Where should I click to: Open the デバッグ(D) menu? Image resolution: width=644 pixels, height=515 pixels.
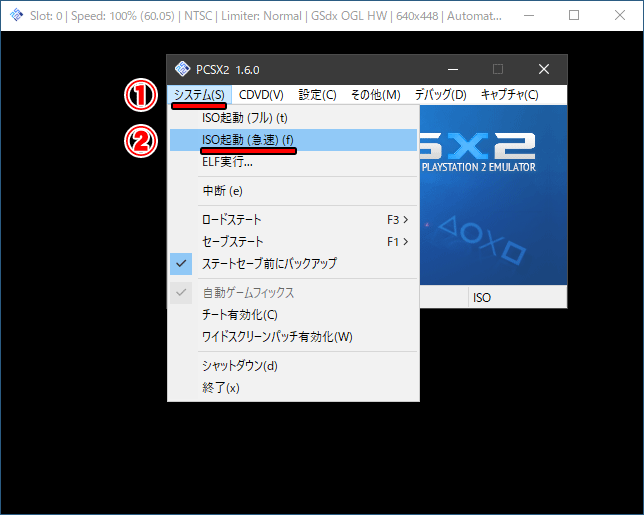pos(440,95)
